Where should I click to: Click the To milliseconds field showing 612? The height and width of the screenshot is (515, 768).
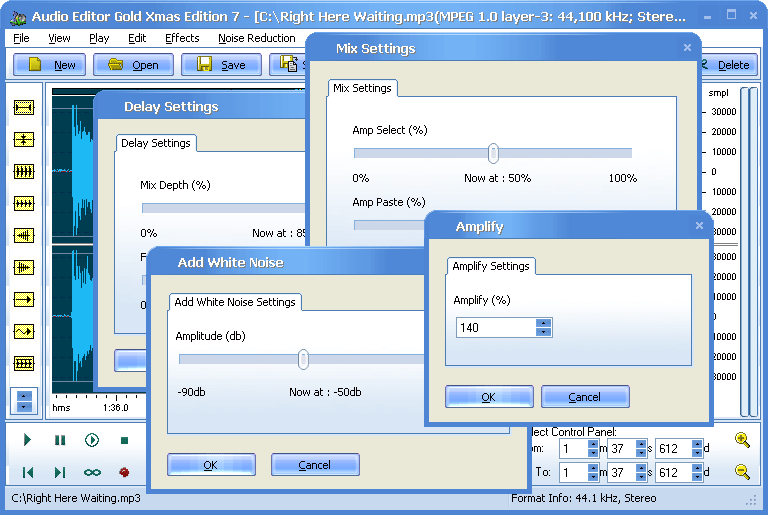point(673,472)
